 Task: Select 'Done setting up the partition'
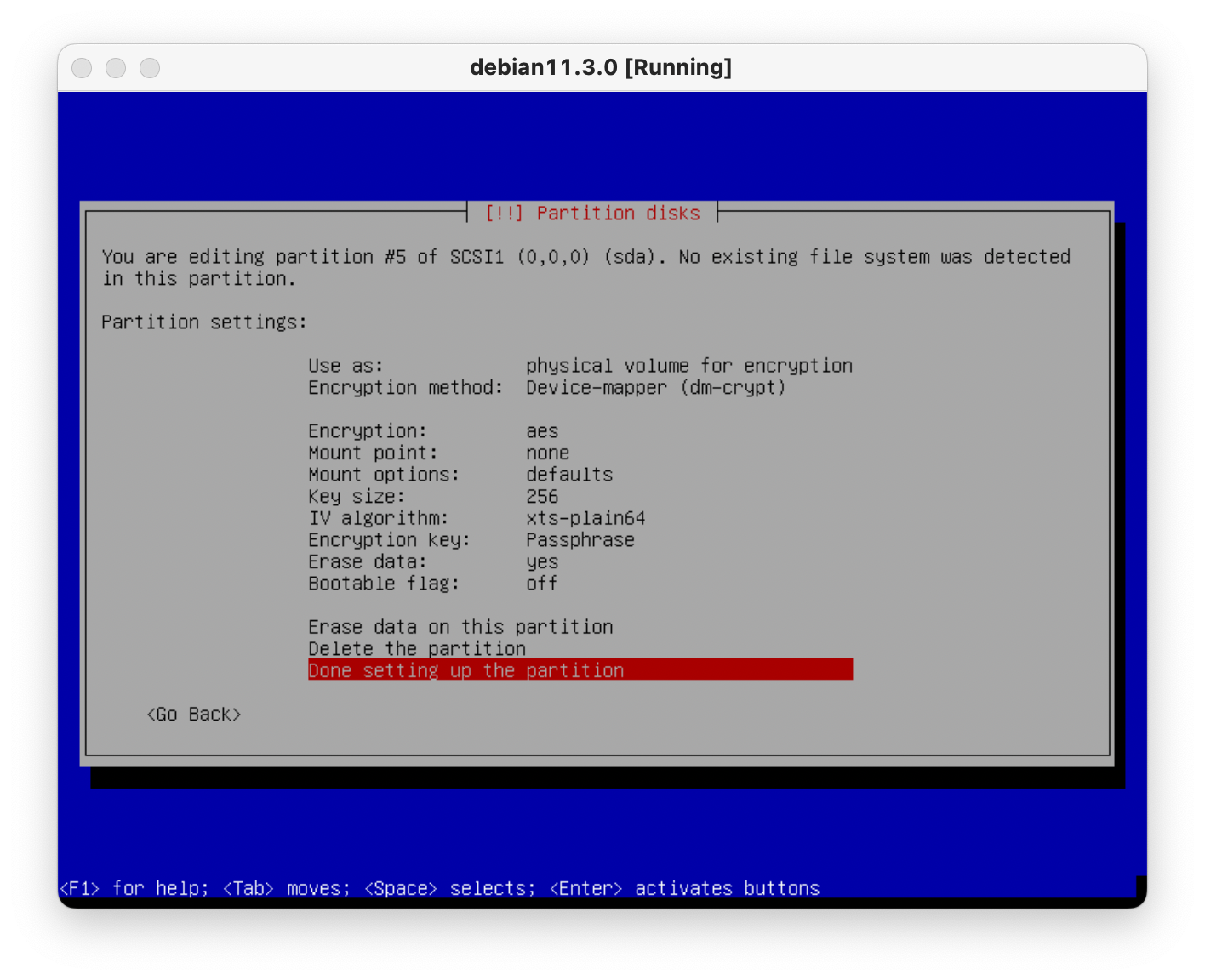tap(465, 670)
